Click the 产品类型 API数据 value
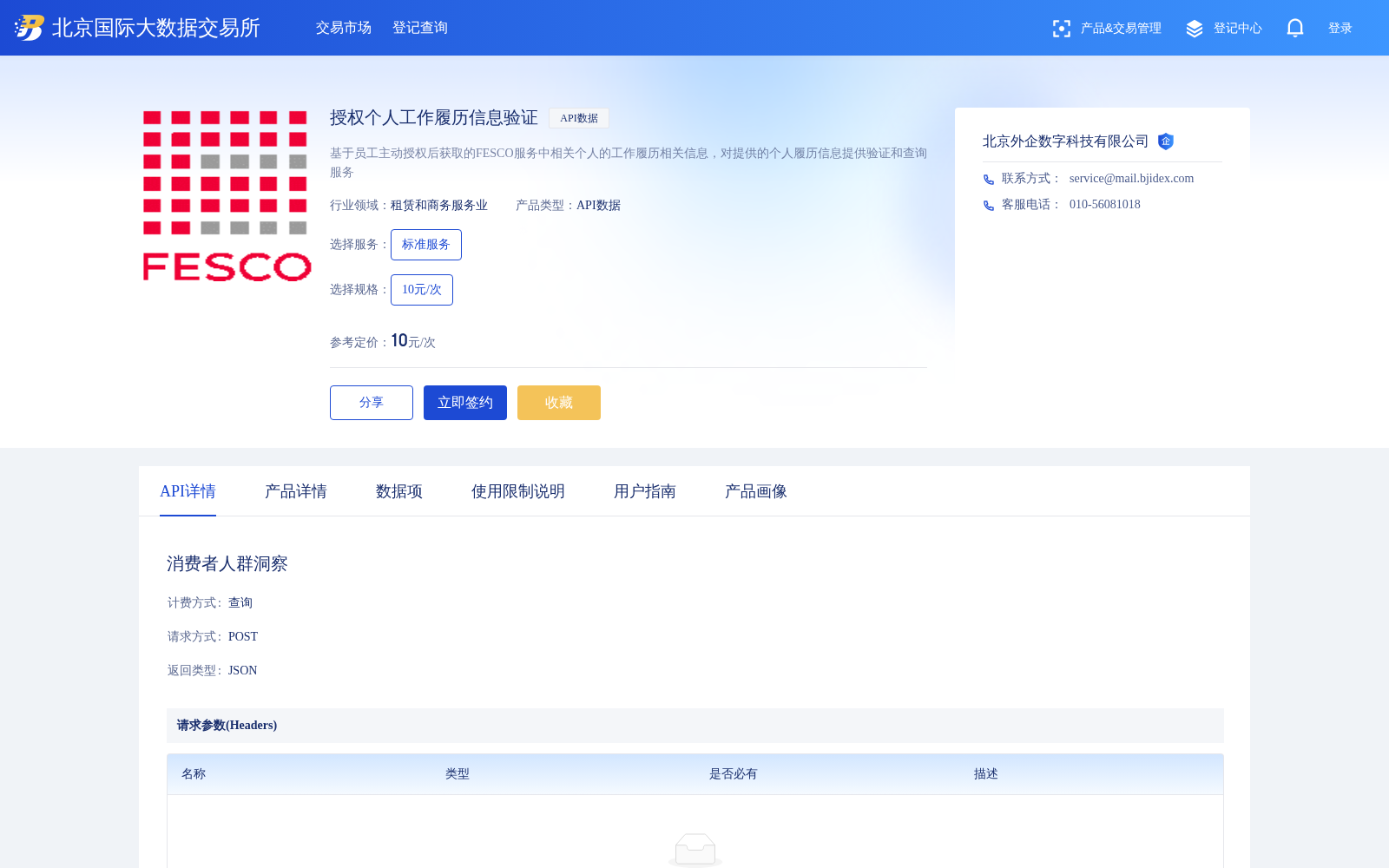The image size is (1389, 868). coord(598,206)
